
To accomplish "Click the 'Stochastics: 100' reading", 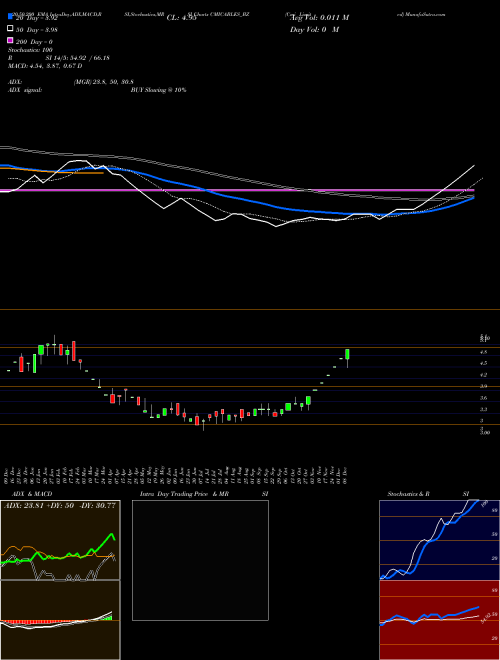I will [30, 50].
